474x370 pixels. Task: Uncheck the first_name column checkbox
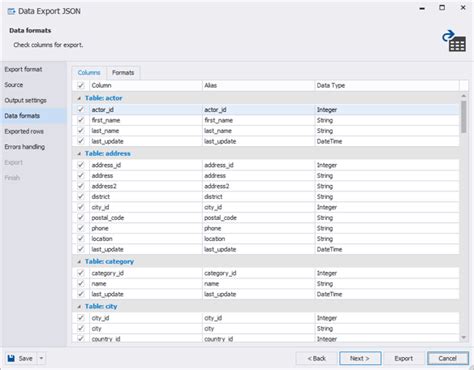pos(81,120)
